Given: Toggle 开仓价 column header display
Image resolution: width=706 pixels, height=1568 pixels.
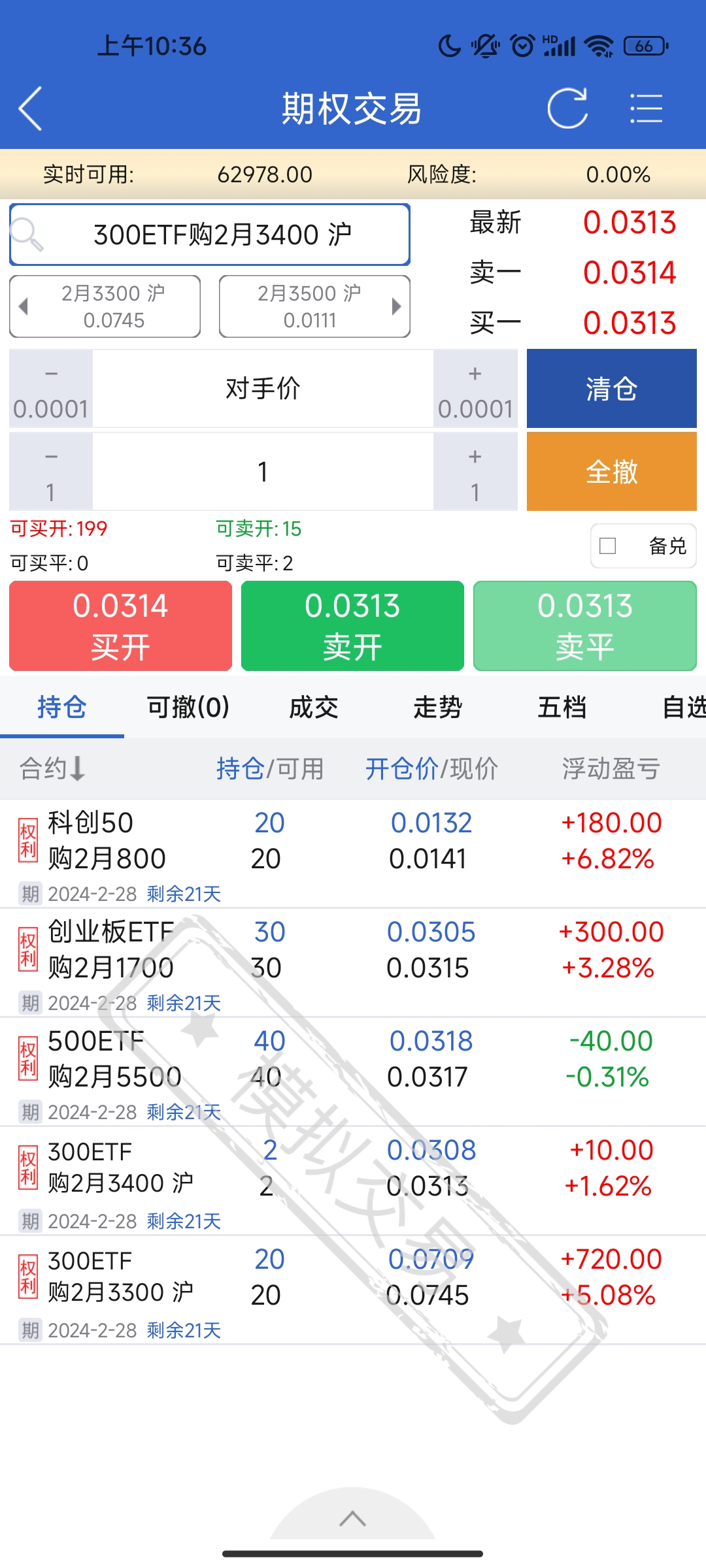Looking at the screenshot, I should 401,769.
